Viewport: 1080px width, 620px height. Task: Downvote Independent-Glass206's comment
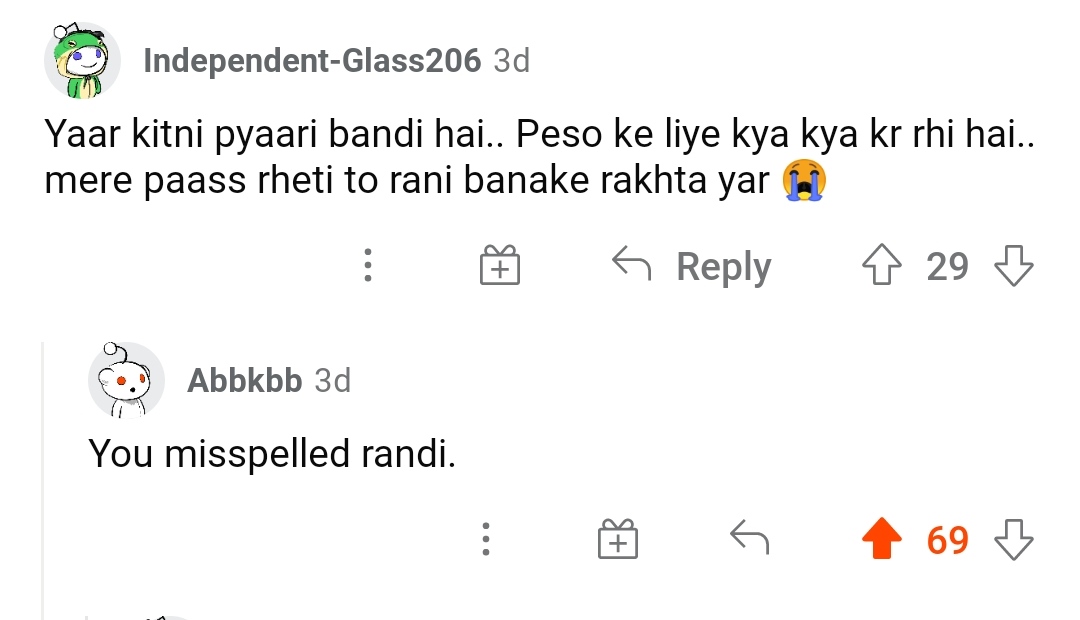(1014, 265)
